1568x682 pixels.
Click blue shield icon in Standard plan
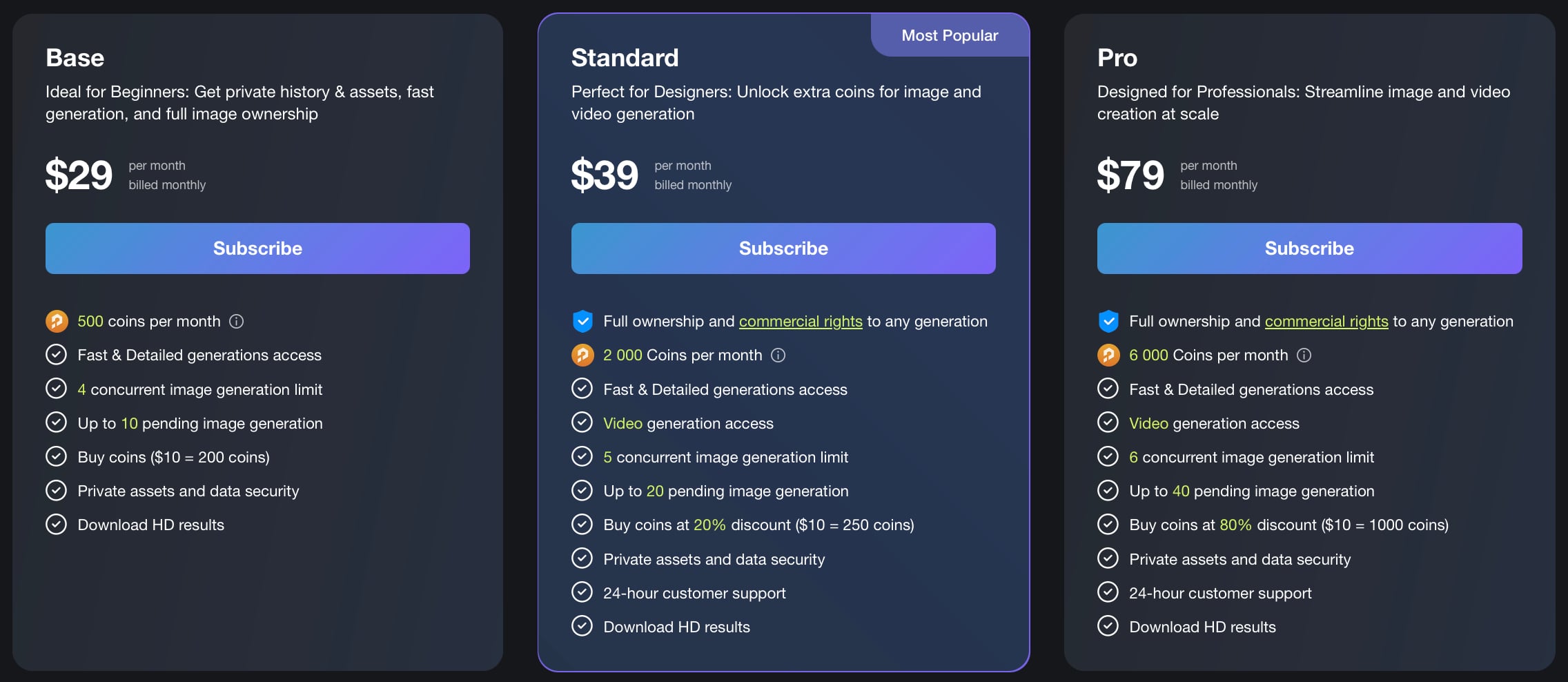point(582,321)
